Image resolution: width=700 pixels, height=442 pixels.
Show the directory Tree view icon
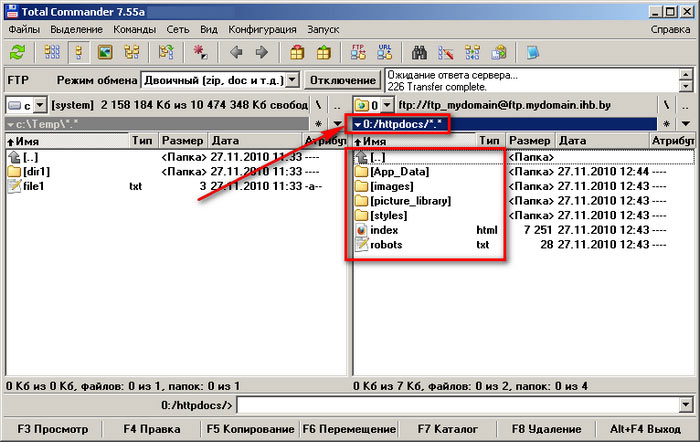click(x=131, y=53)
